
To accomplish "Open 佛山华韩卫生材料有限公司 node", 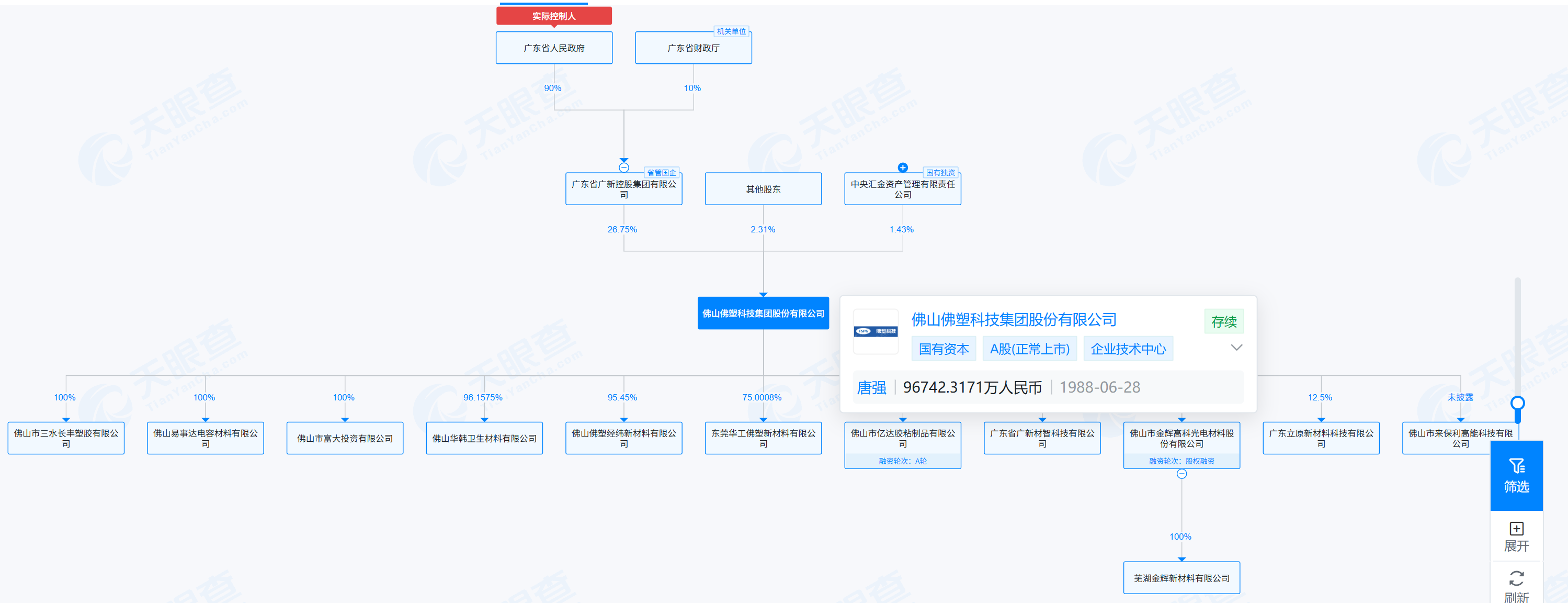I will (484, 439).
